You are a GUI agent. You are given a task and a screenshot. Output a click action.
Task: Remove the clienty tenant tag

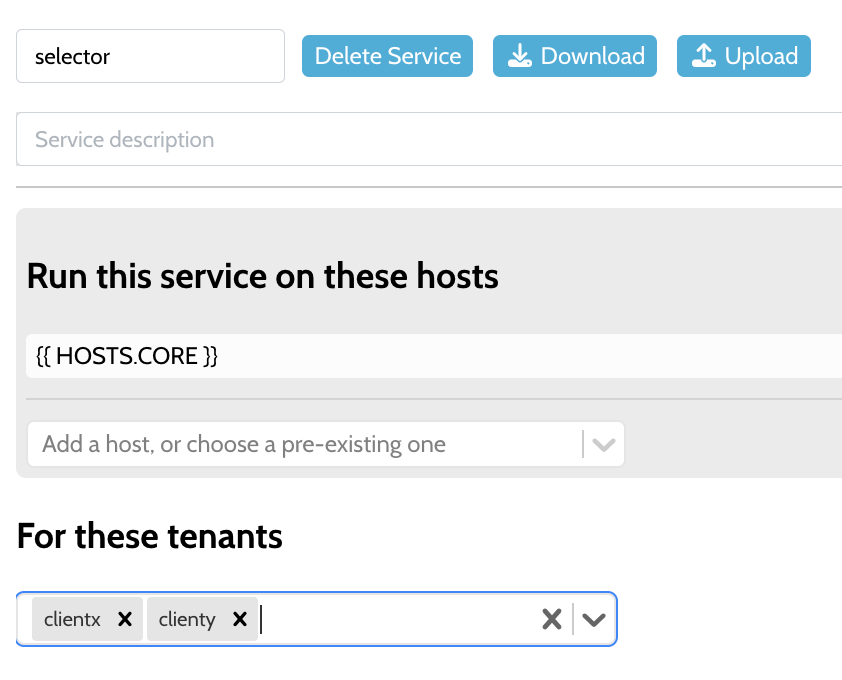[240, 619]
